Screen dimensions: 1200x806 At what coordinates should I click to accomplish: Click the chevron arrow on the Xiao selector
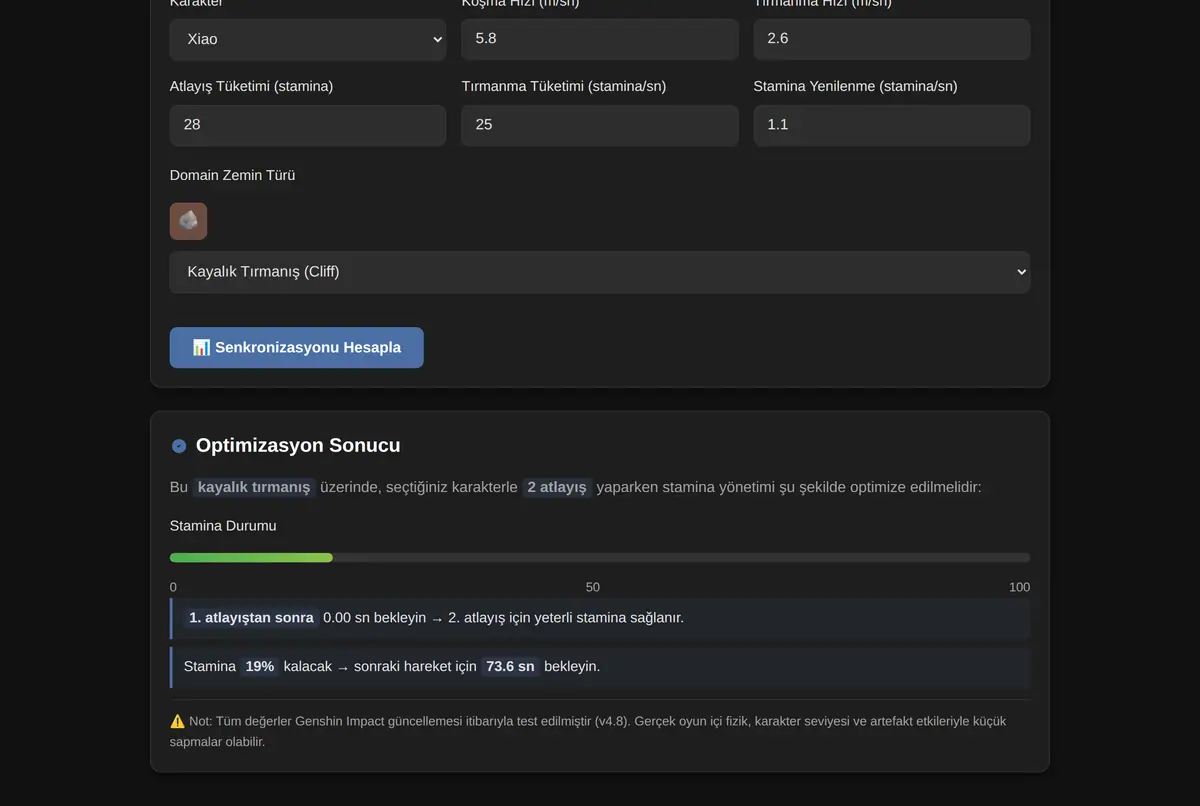(x=437, y=39)
